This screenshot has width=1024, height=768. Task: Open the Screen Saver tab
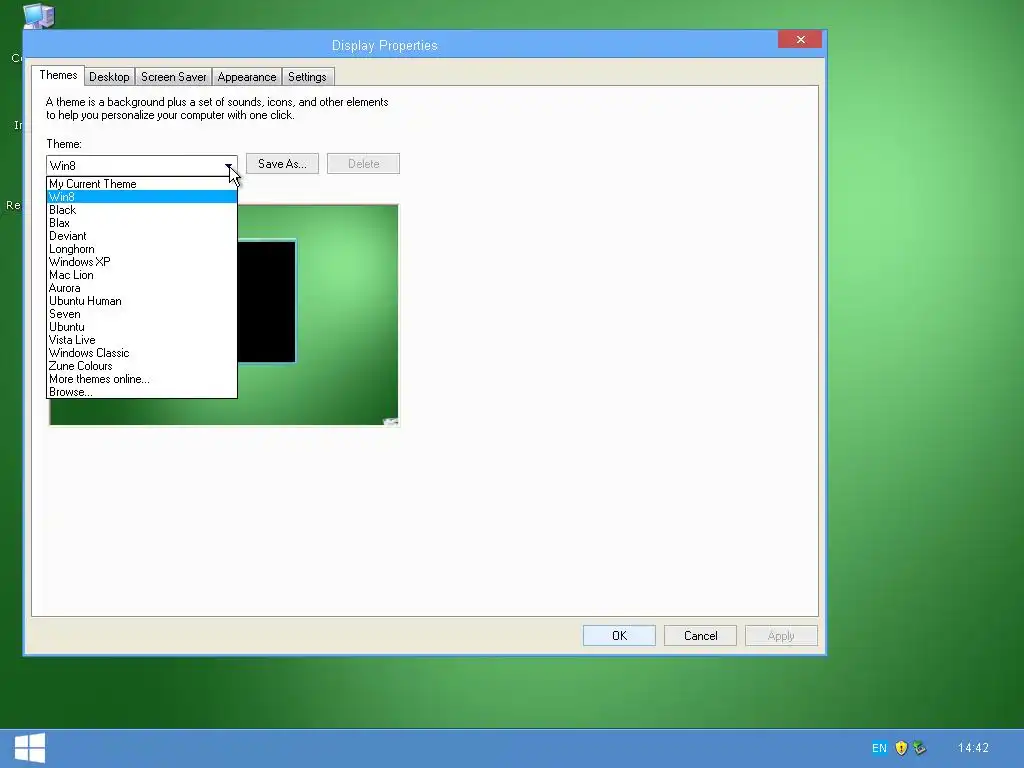[x=174, y=77]
